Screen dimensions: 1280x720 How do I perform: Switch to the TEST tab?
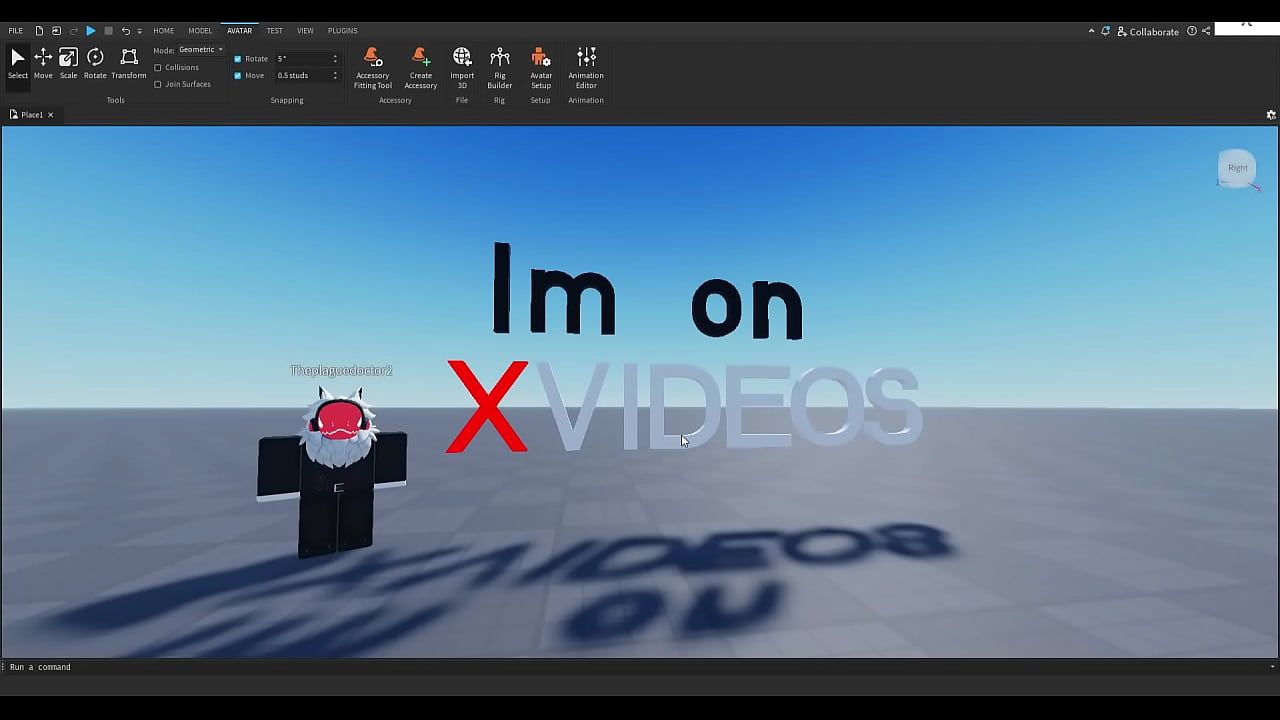click(x=274, y=31)
